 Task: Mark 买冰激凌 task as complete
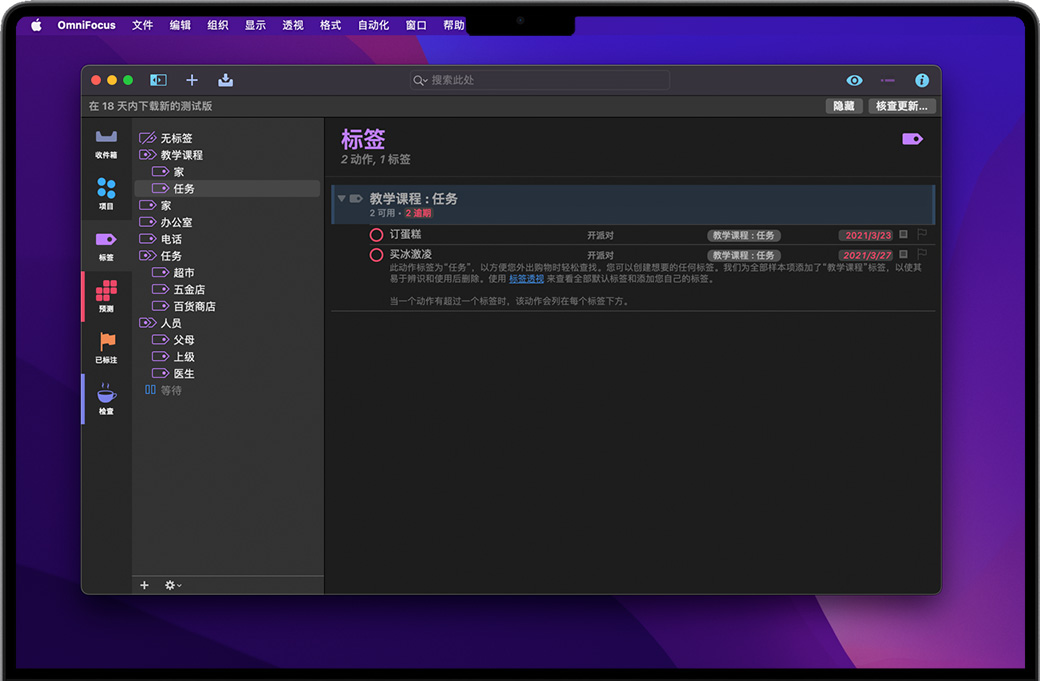point(376,255)
